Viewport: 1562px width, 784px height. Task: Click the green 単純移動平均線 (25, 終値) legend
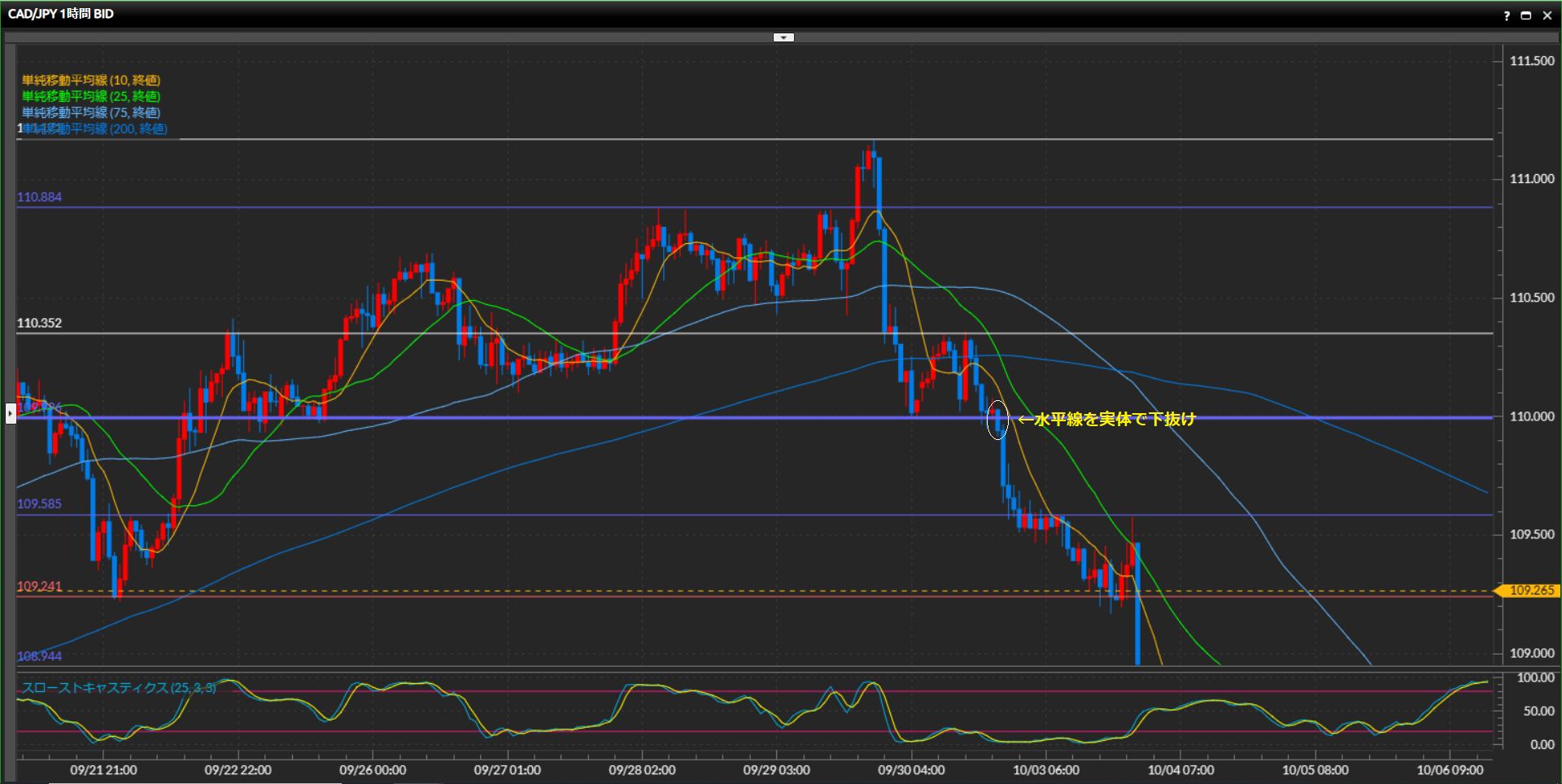(91, 96)
